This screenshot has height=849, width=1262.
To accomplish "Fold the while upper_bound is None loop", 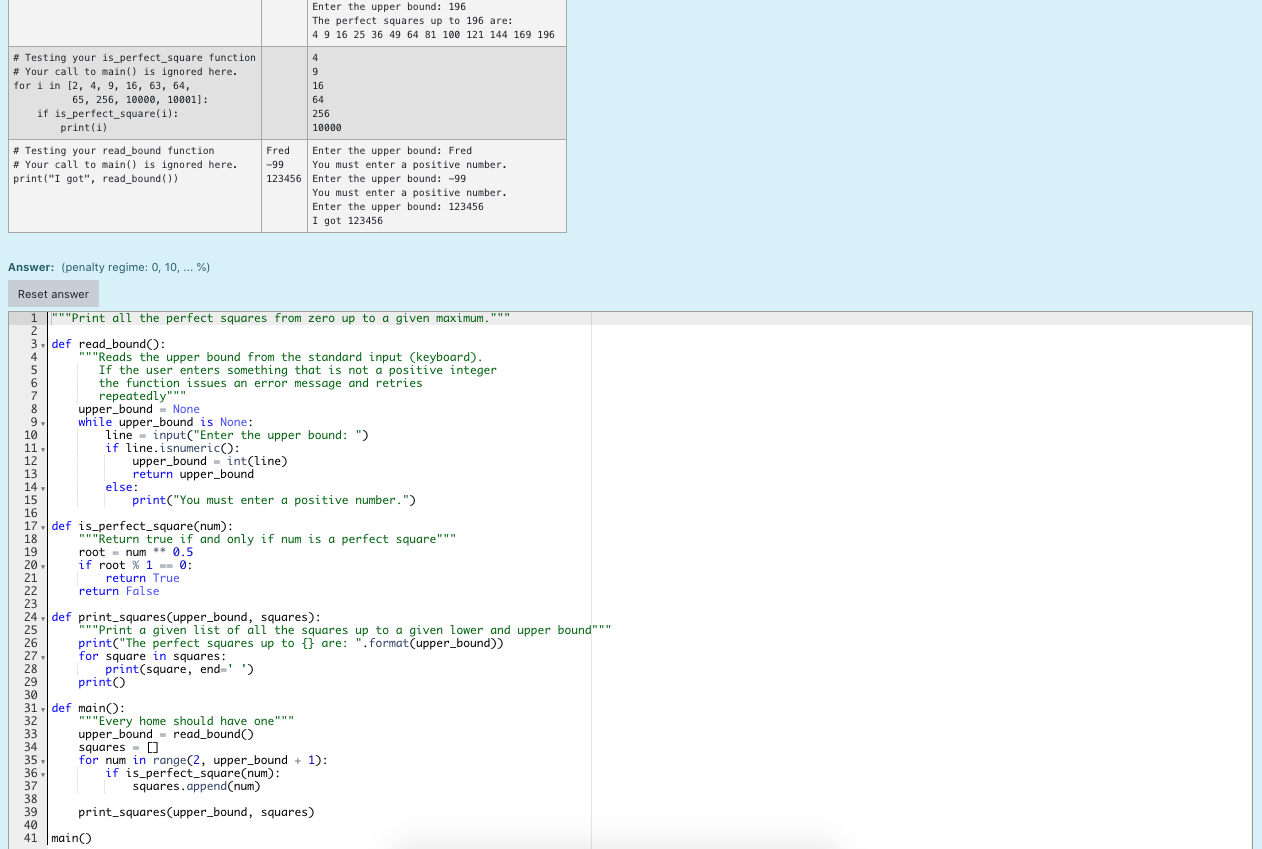I will click(x=43, y=423).
